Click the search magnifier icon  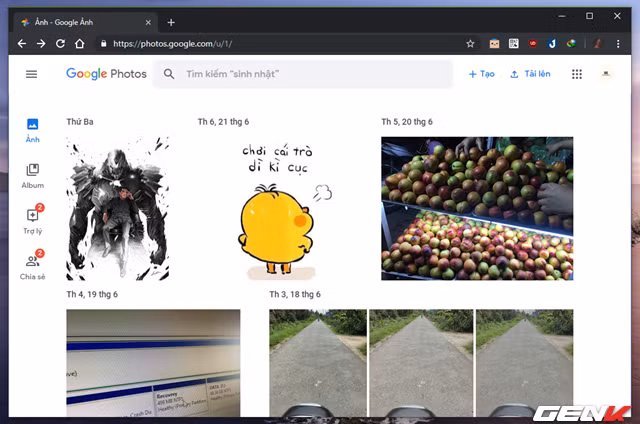(169, 74)
